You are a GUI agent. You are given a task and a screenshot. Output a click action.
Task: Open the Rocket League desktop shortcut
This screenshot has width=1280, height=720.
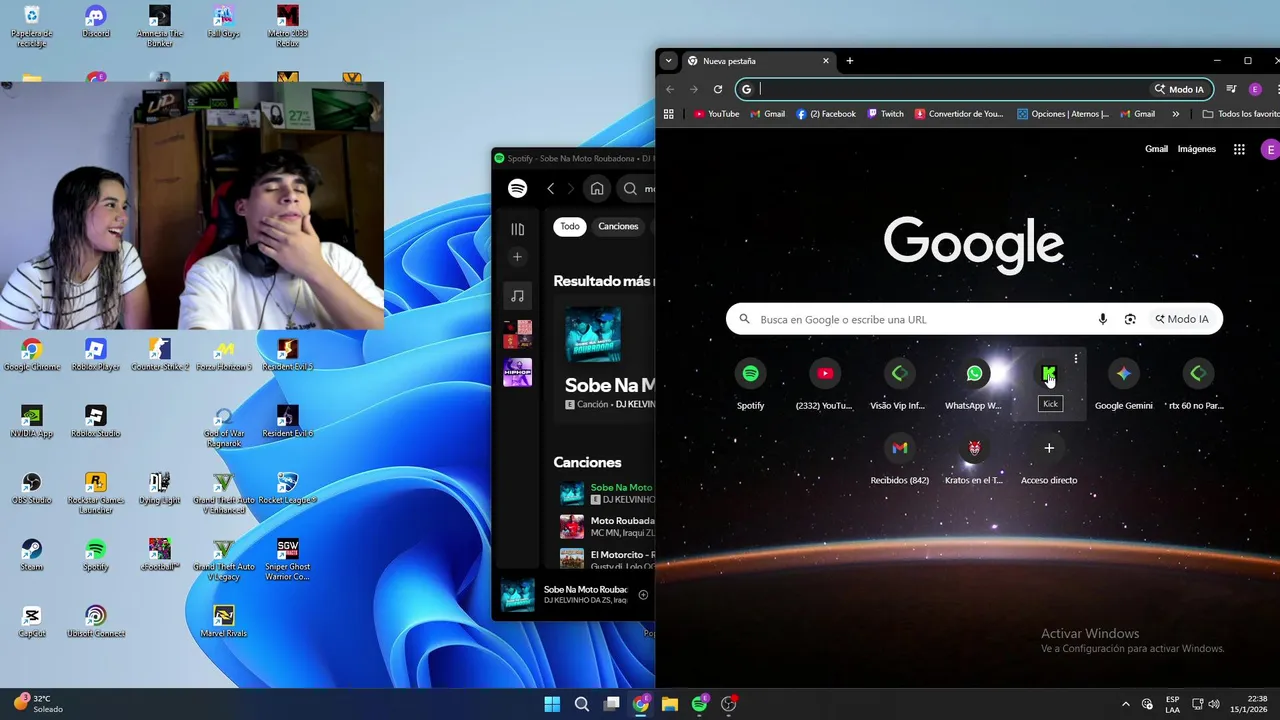(287, 488)
